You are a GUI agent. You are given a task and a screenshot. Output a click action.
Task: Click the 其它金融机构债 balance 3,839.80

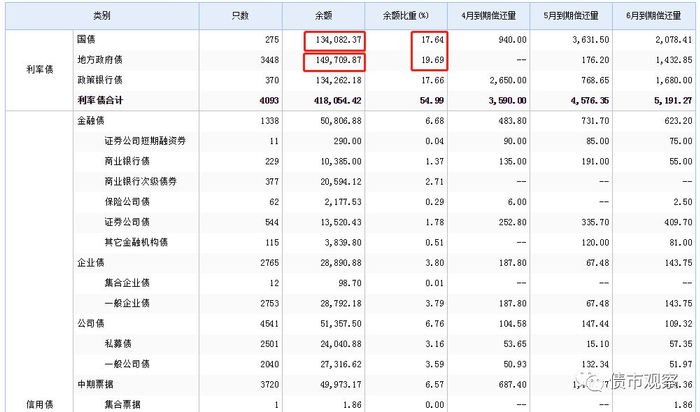click(x=343, y=242)
